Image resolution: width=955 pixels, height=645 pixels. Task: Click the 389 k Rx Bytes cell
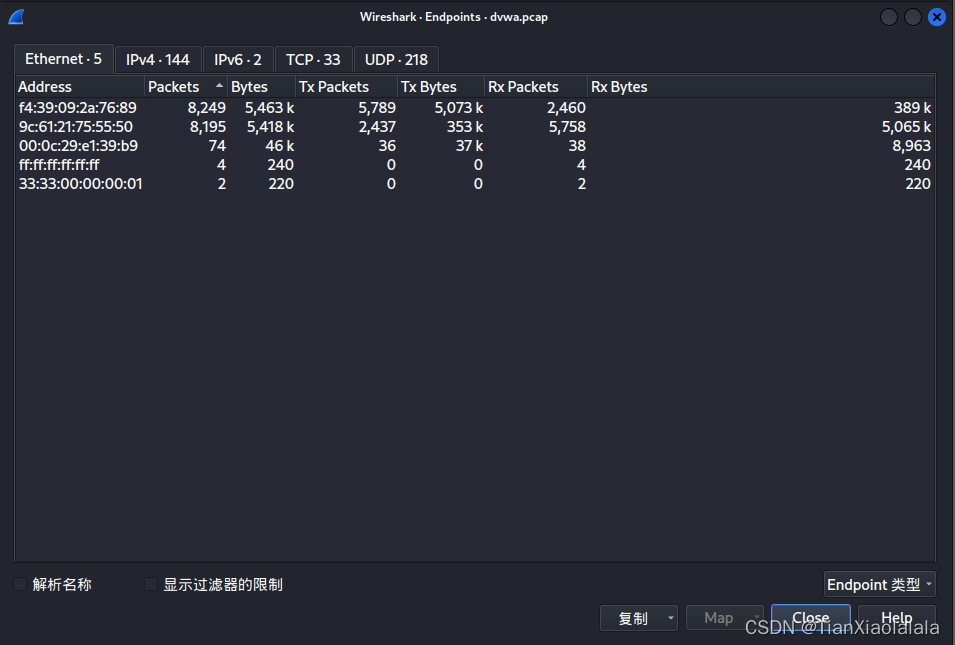coord(912,108)
